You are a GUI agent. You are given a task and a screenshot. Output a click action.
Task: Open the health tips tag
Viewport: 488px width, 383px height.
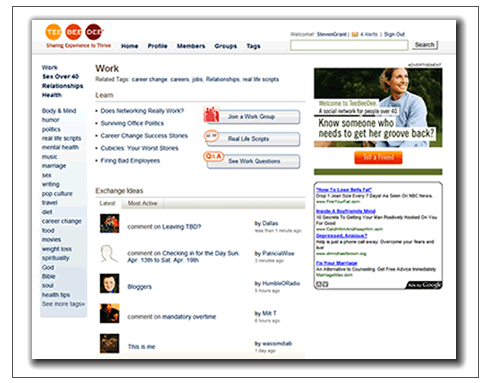56,295
